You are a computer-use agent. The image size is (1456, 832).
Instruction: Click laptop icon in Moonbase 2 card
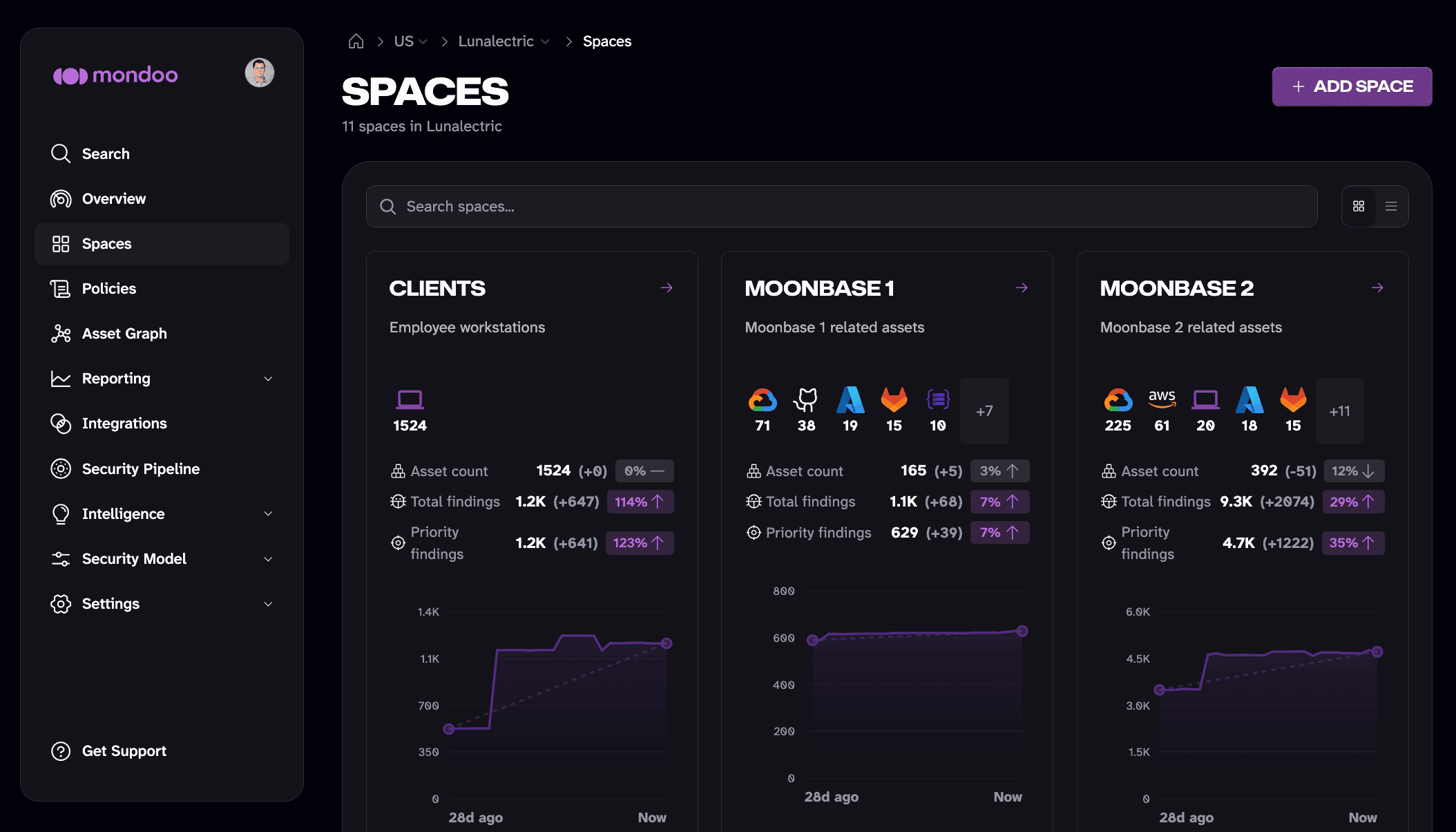[1205, 399]
